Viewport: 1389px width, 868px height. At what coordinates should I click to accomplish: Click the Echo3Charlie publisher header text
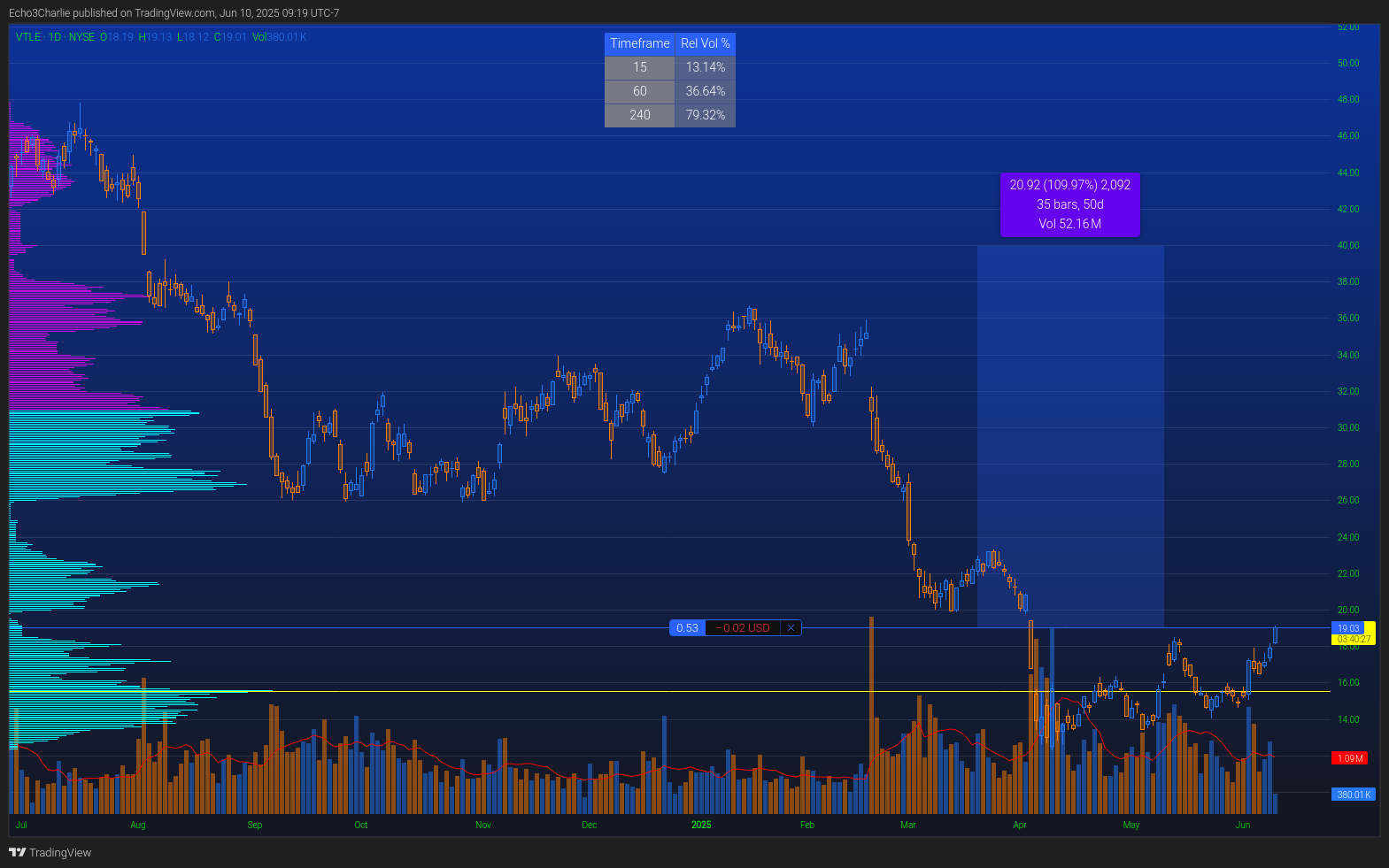174,13
